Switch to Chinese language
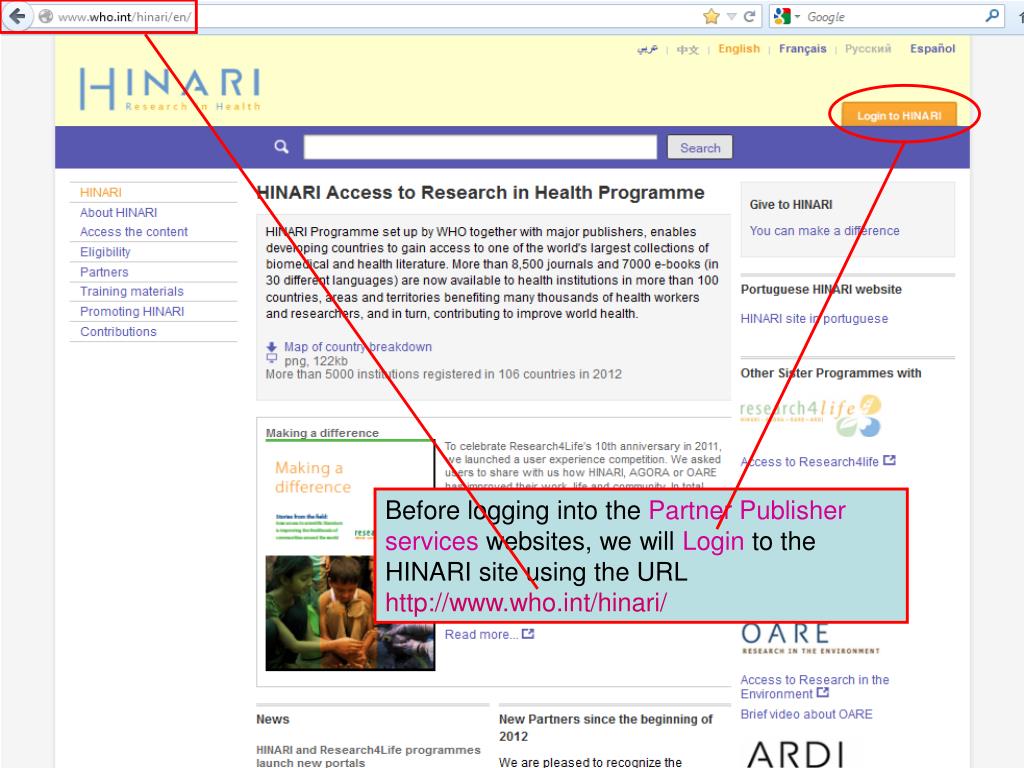Screen dimensions: 1024x768 [x=687, y=49]
